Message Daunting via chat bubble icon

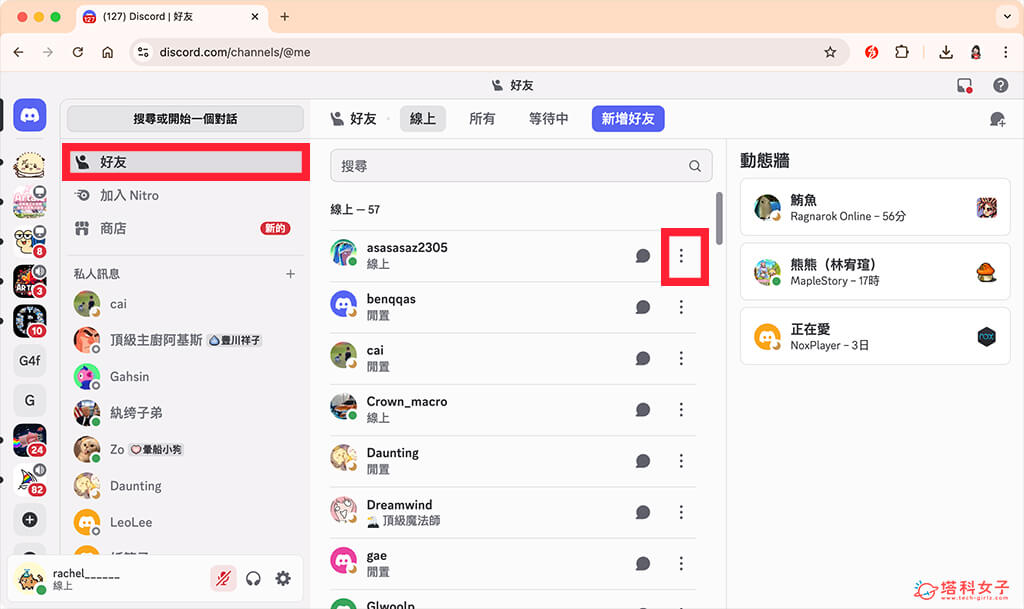(x=643, y=461)
